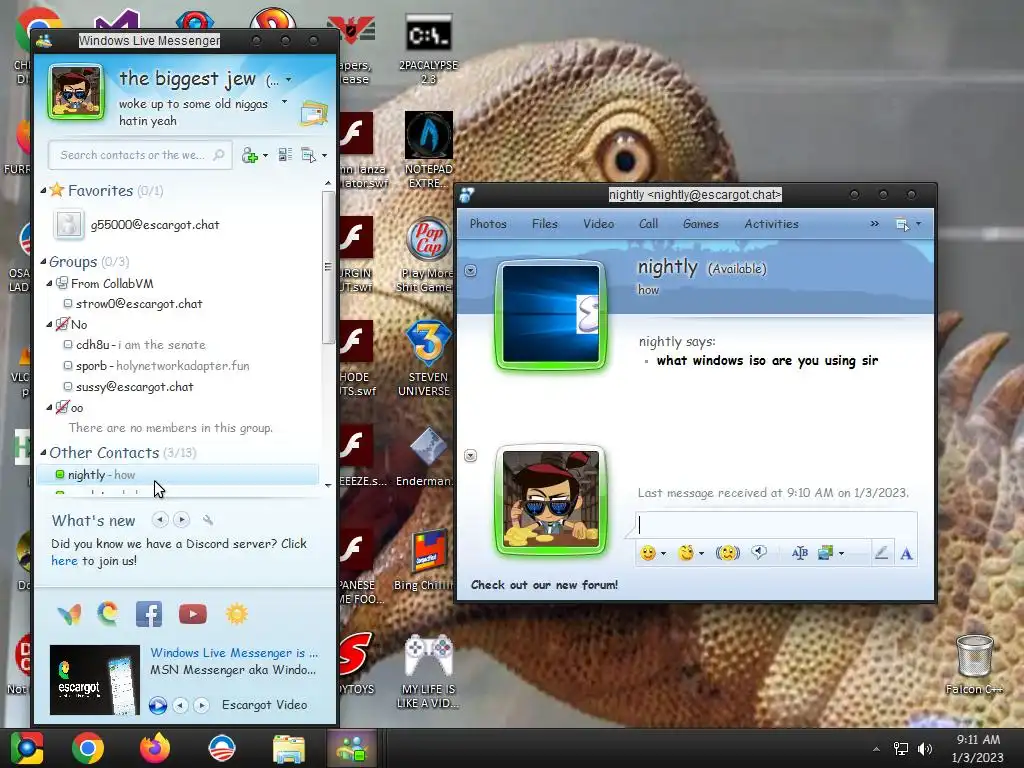This screenshot has width=1024, height=768.
Task: Open the STEVEN UNIVERSE desktop icon
Action: [424, 358]
